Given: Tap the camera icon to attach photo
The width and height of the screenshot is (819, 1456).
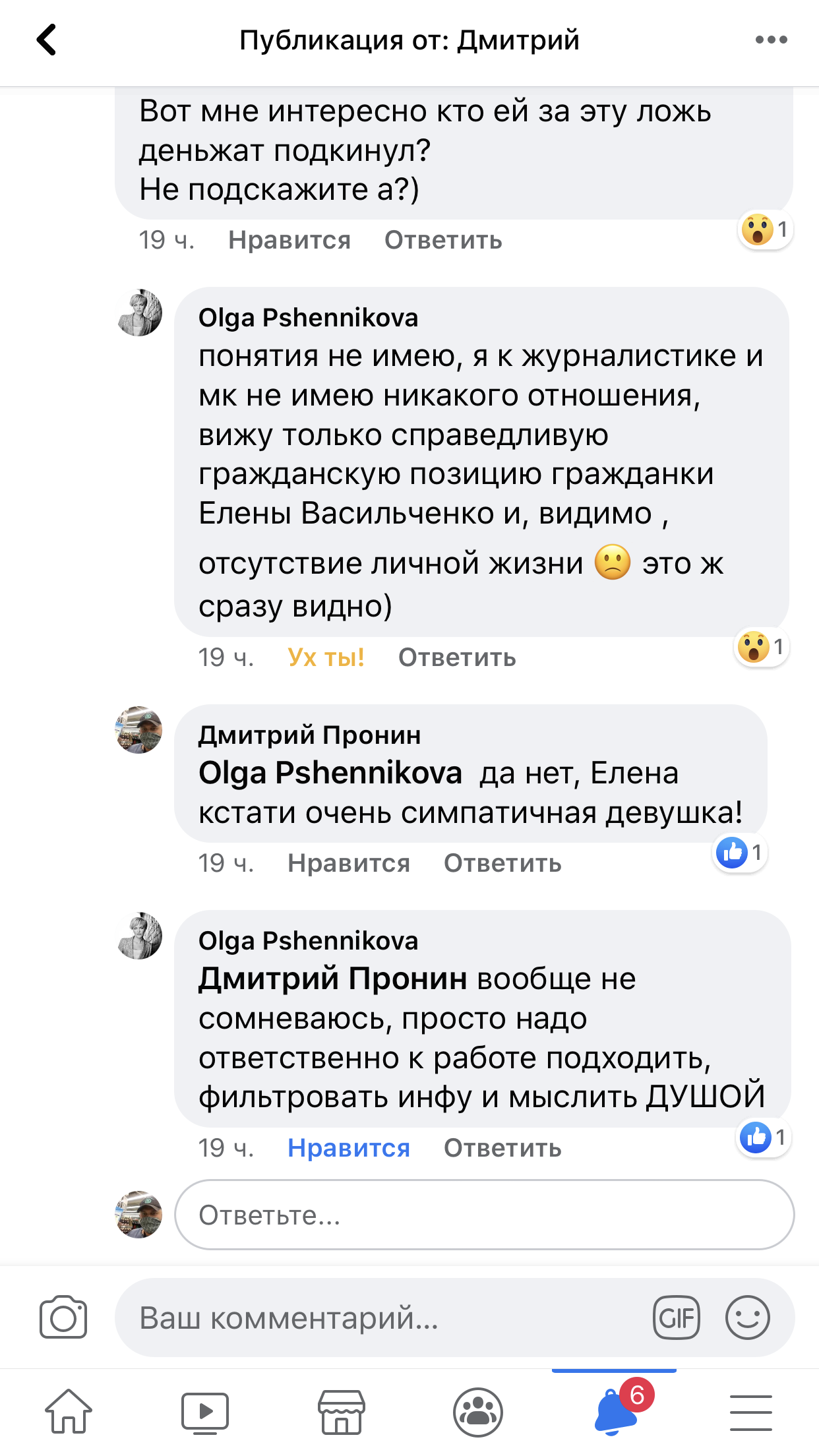Looking at the screenshot, I should [63, 1318].
